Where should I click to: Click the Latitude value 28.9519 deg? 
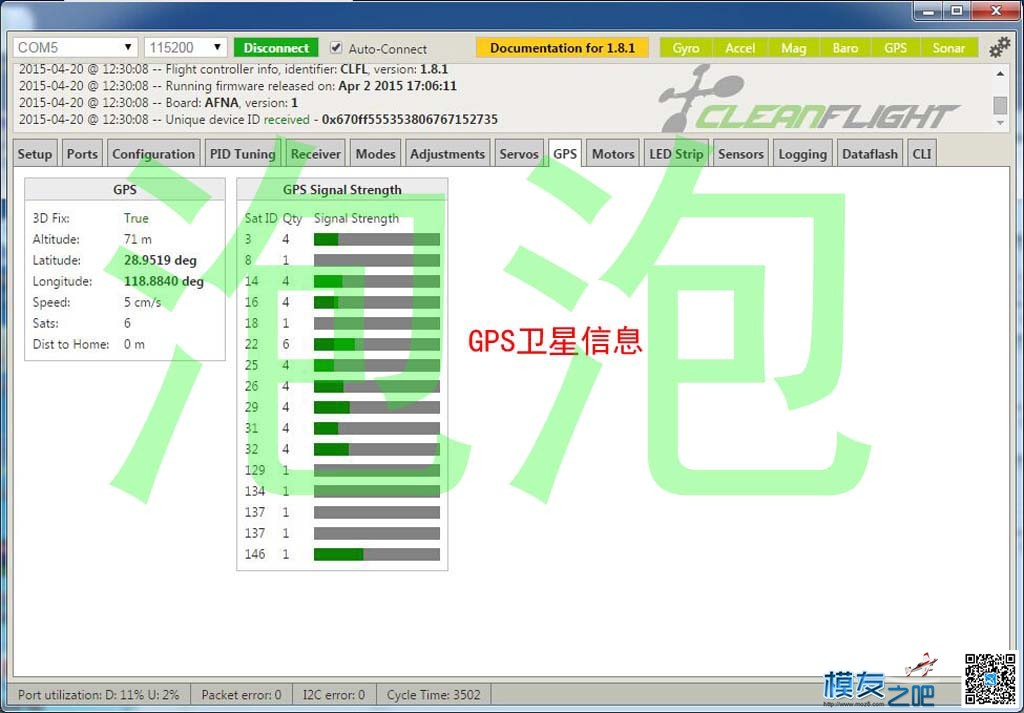click(x=160, y=261)
